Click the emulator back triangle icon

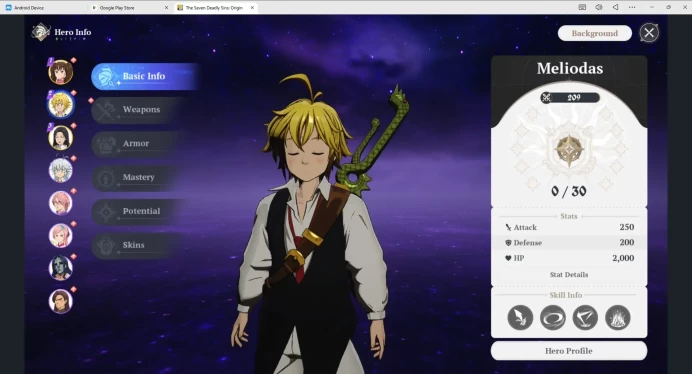pos(615,7)
